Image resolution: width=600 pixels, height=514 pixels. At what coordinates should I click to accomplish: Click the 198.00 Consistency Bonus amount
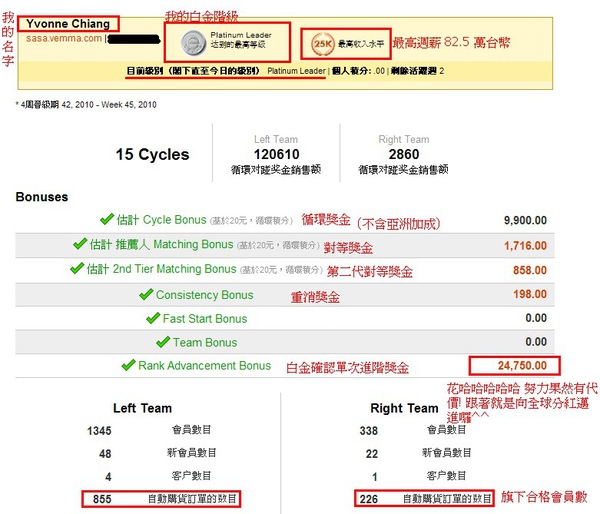tap(530, 294)
